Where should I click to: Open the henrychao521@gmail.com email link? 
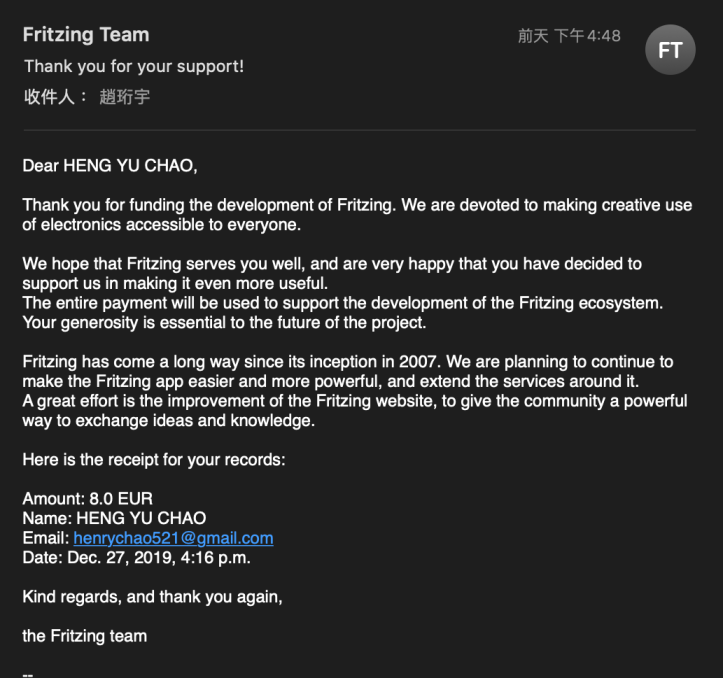(x=173, y=538)
